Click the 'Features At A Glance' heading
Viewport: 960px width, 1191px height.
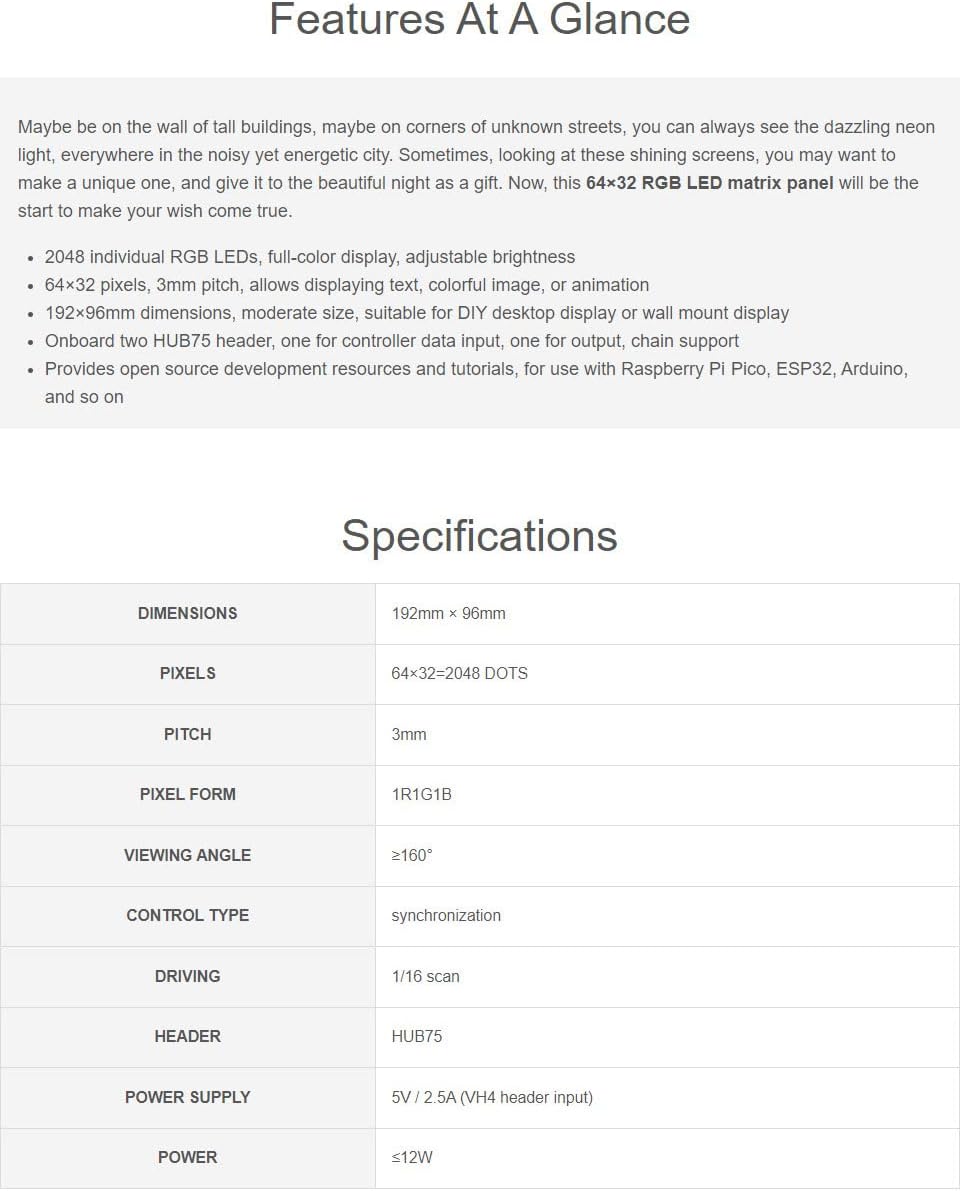479,21
